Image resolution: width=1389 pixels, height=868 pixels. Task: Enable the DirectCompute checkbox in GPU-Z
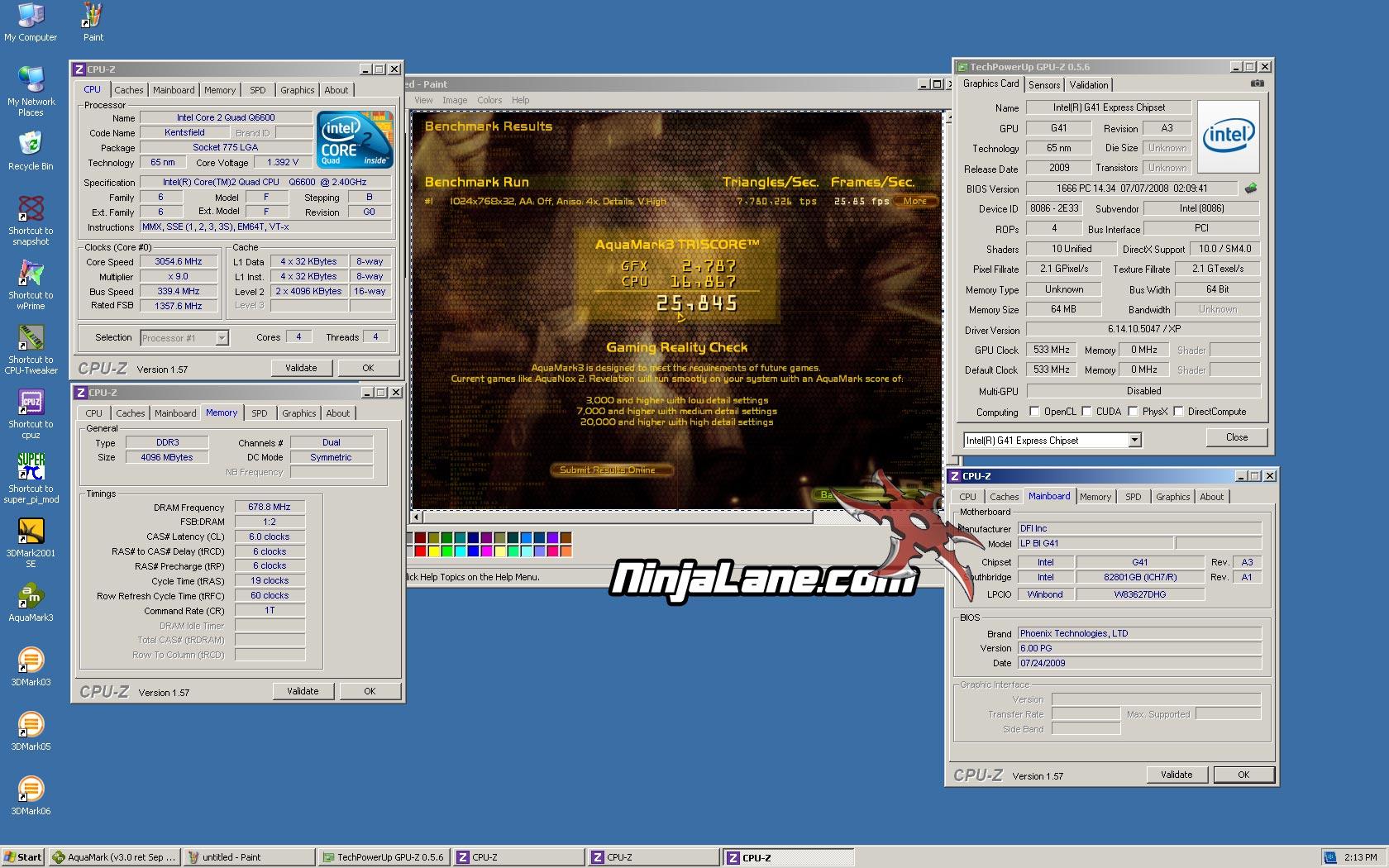coord(1179,411)
